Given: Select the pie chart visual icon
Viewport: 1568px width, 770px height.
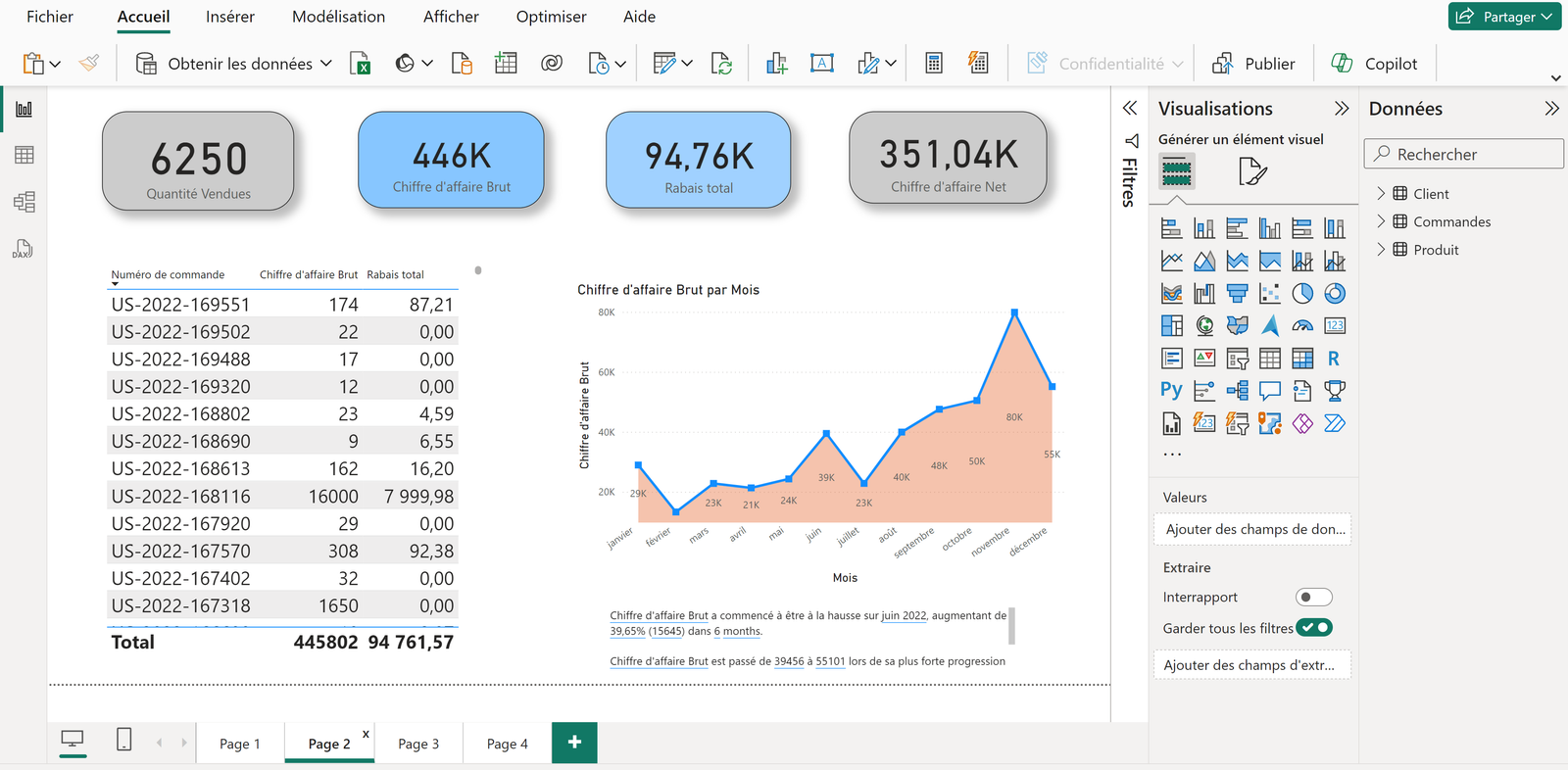Looking at the screenshot, I should (x=1302, y=294).
